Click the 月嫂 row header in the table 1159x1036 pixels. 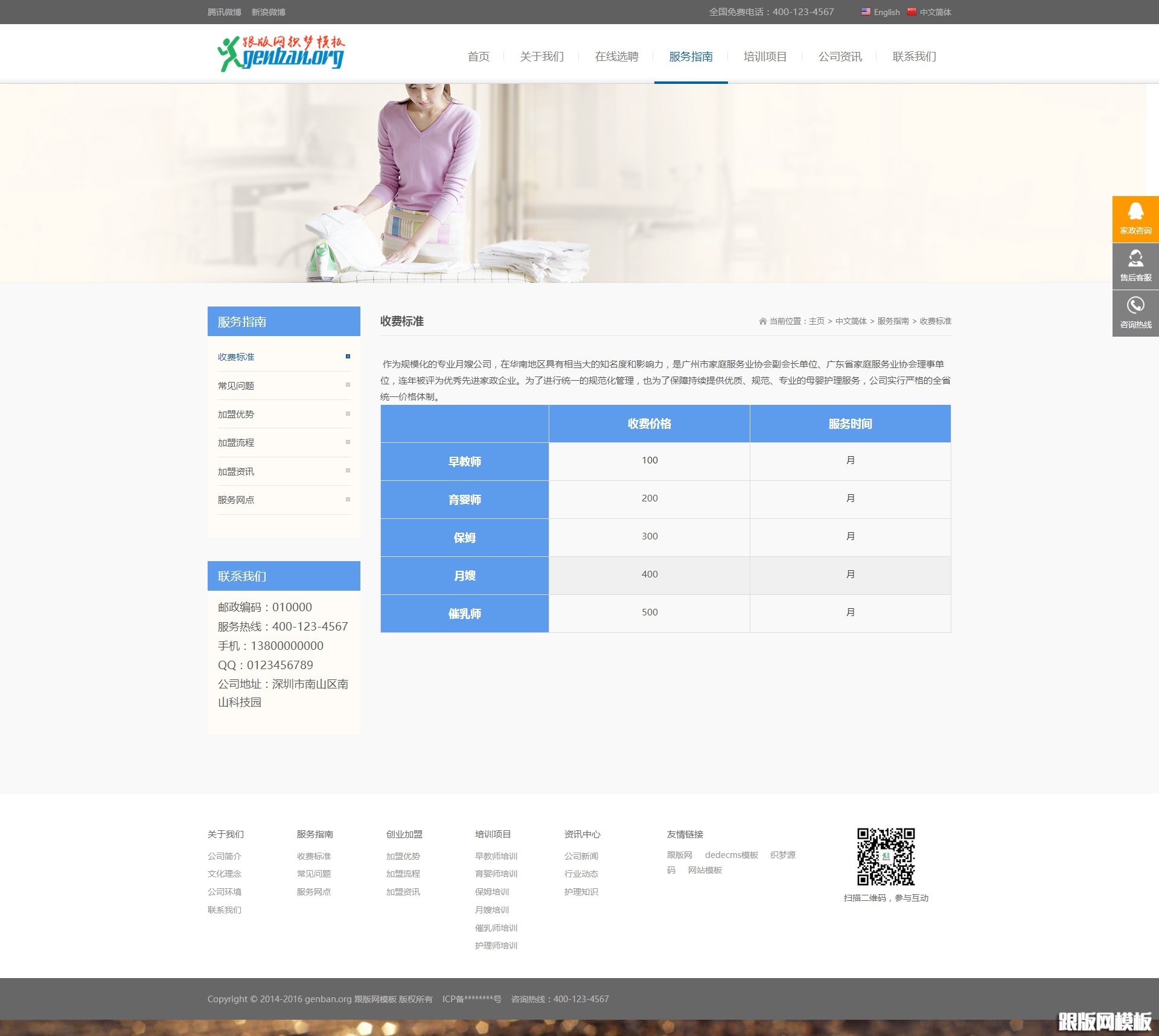(464, 576)
